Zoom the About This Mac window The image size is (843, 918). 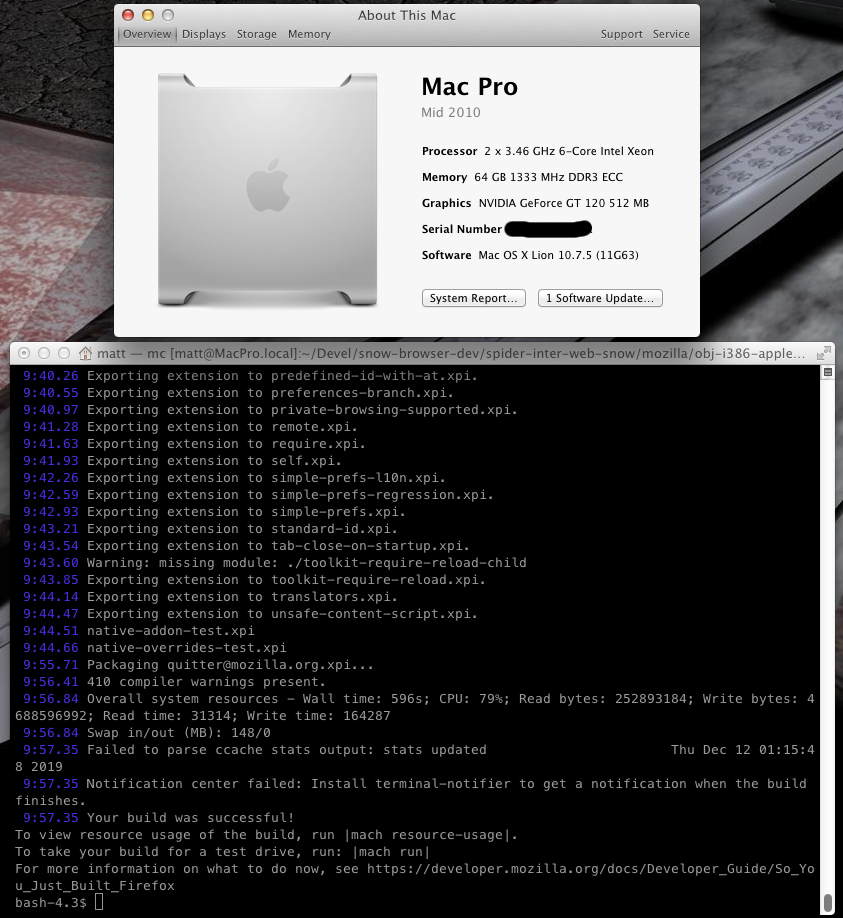click(x=168, y=15)
